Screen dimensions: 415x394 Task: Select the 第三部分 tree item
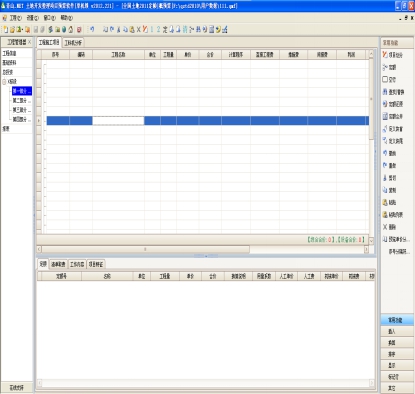[x=22, y=110]
